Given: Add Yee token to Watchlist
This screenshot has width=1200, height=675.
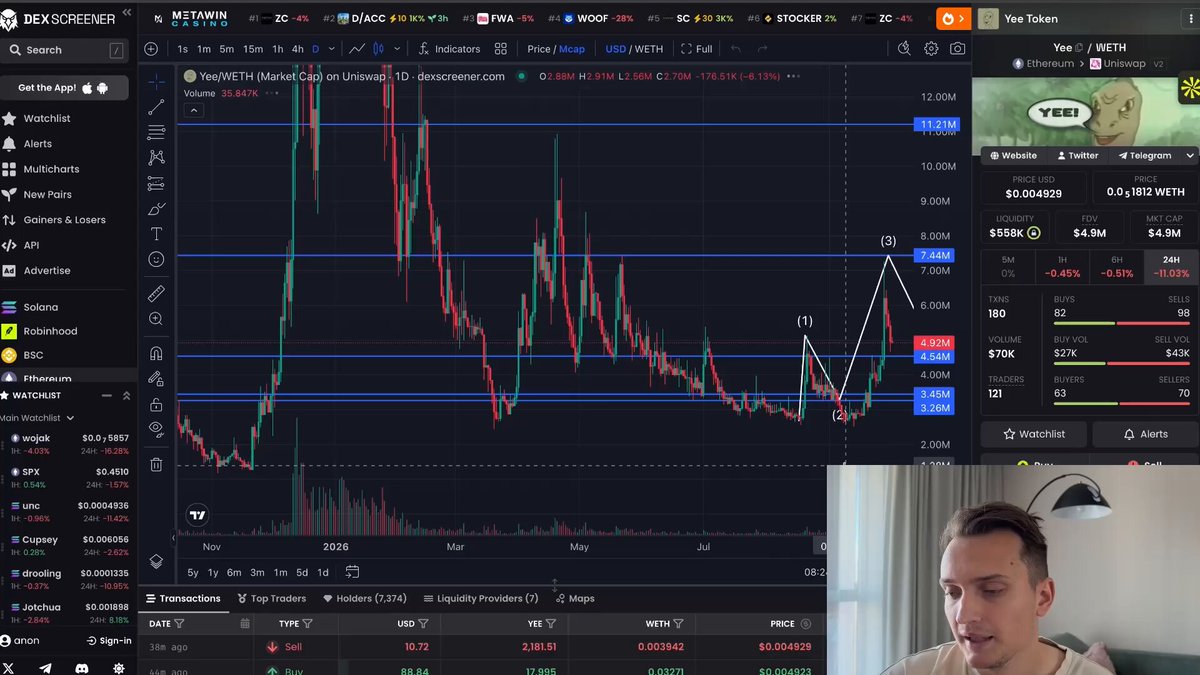Looking at the screenshot, I should coord(1033,434).
